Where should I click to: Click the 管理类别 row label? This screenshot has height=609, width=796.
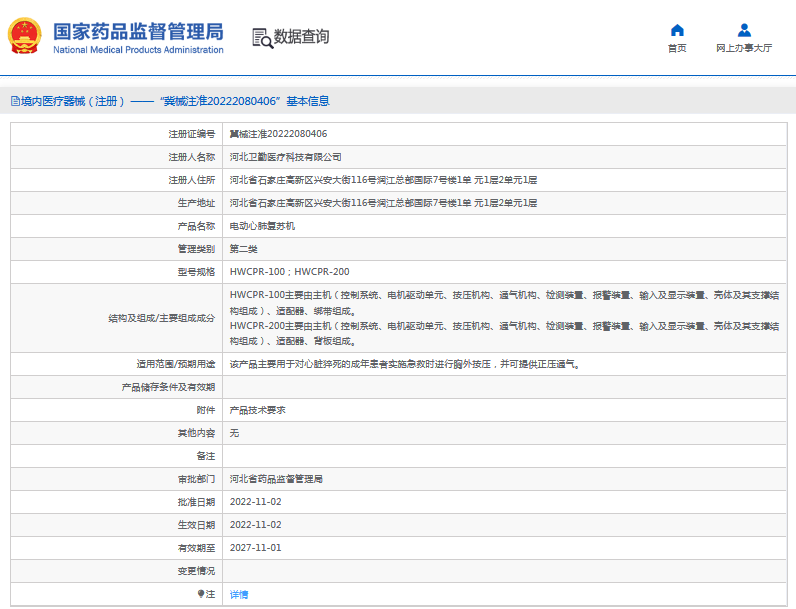(x=196, y=249)
